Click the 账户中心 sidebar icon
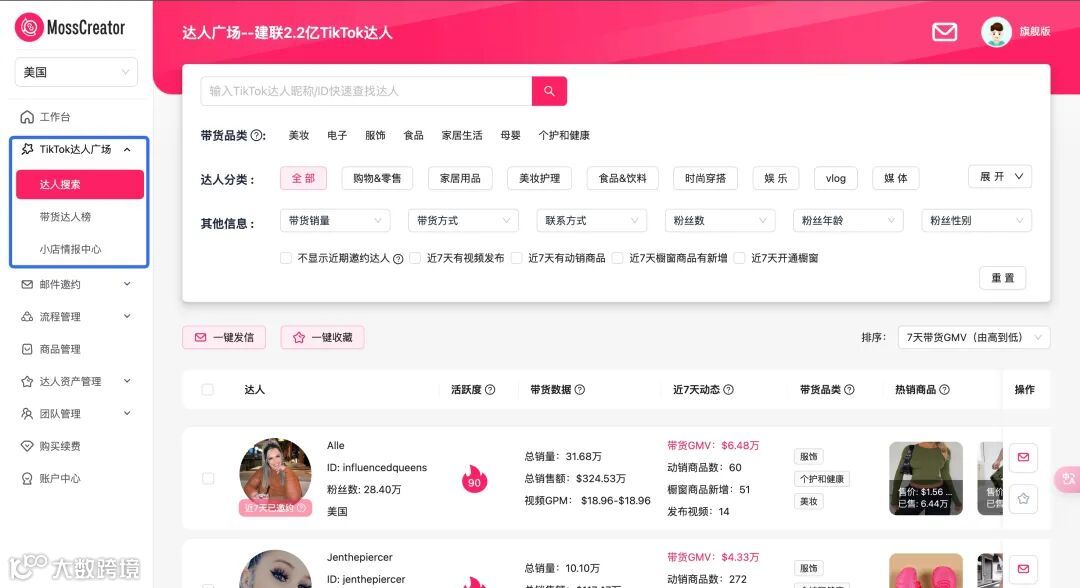This screenshot has width=1080, height=588. click(27, 479)
